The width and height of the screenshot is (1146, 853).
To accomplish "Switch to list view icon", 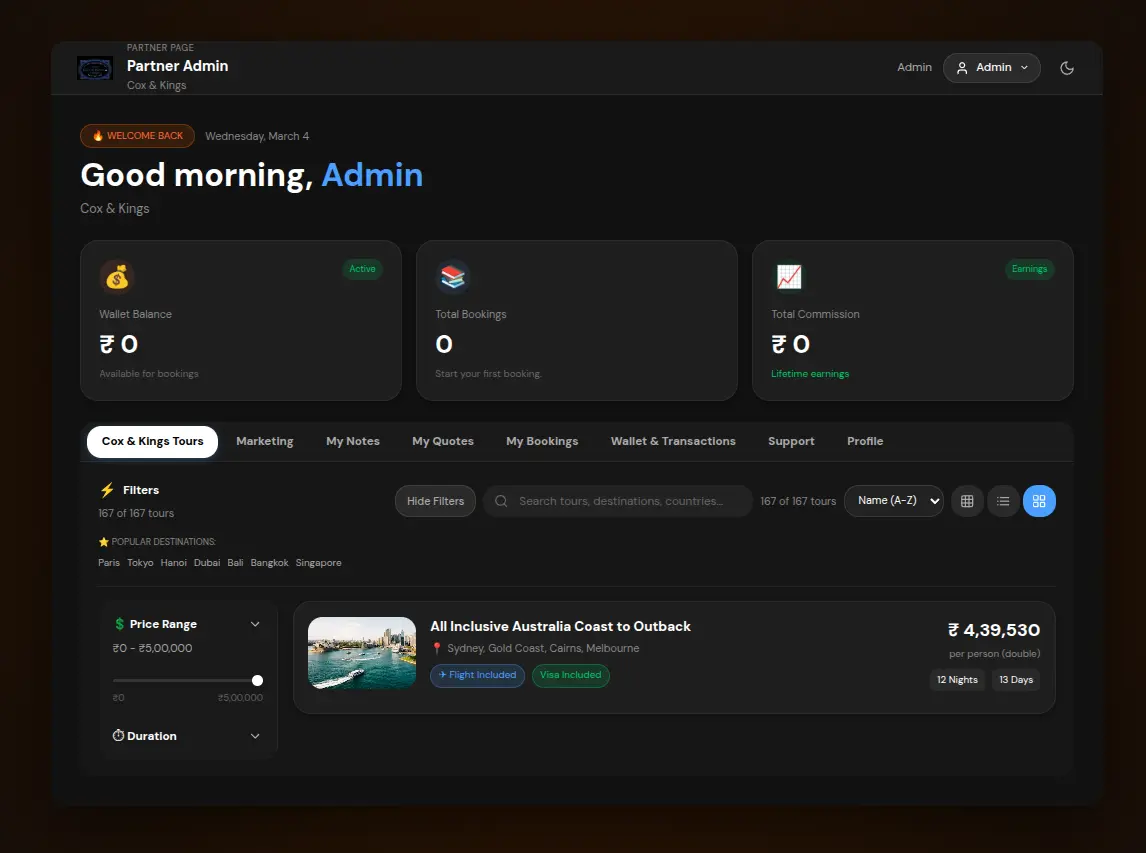I will [1003, 501].
